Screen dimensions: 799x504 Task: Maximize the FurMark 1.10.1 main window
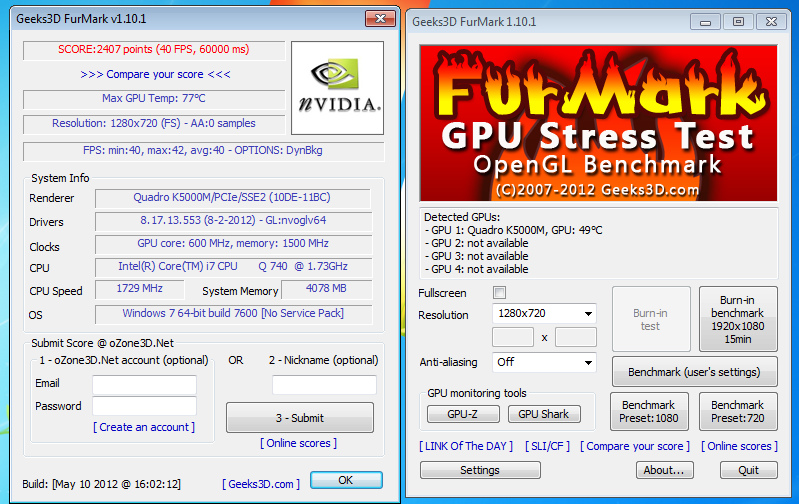point(738,22)
